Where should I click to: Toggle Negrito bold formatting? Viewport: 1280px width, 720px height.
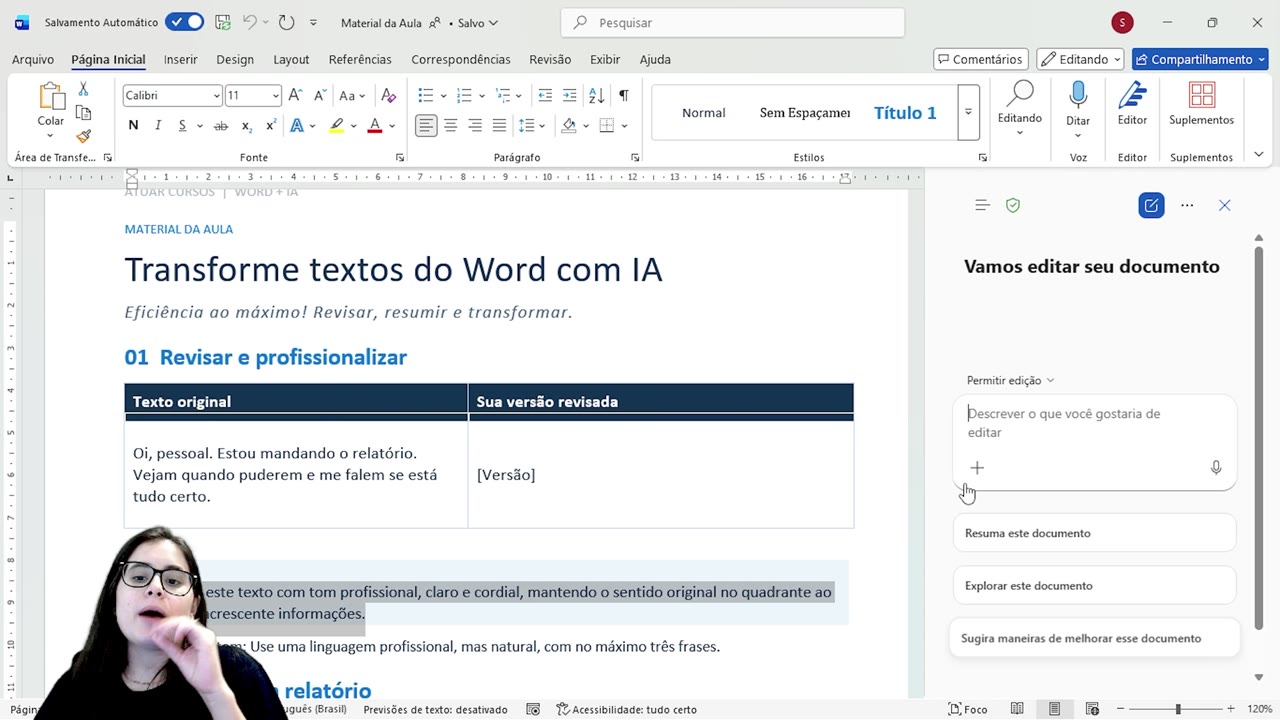[133, 125]
